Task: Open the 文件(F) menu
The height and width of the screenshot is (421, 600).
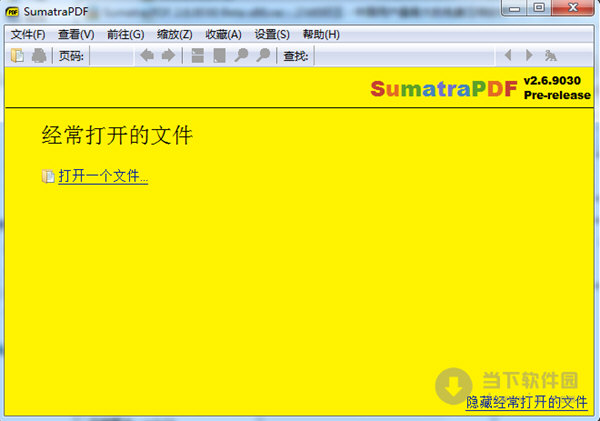Action: pyautogui.click(x=28, y=34)
